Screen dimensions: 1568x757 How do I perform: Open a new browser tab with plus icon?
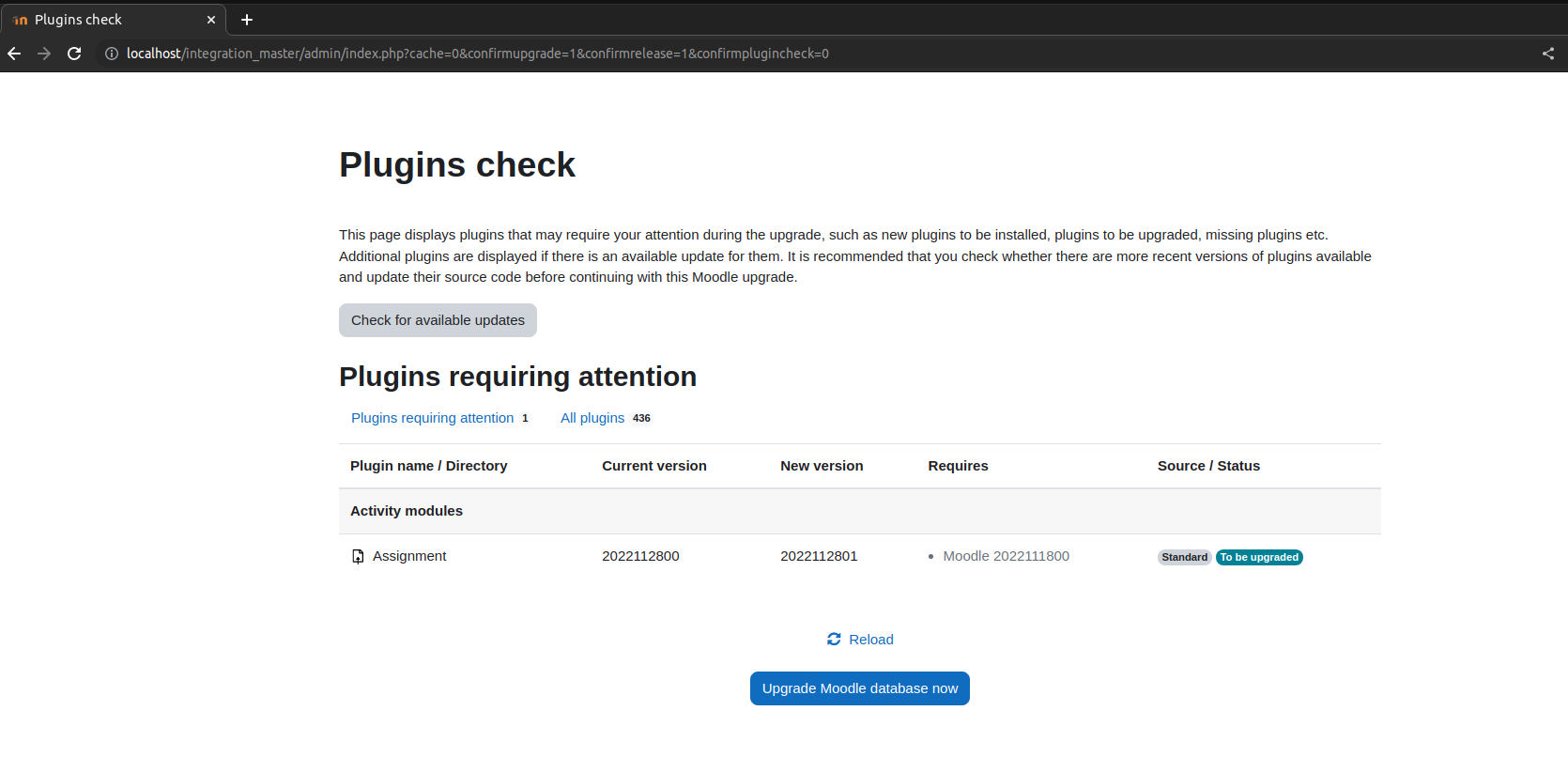pyautogui.click(x=247, y=20)
